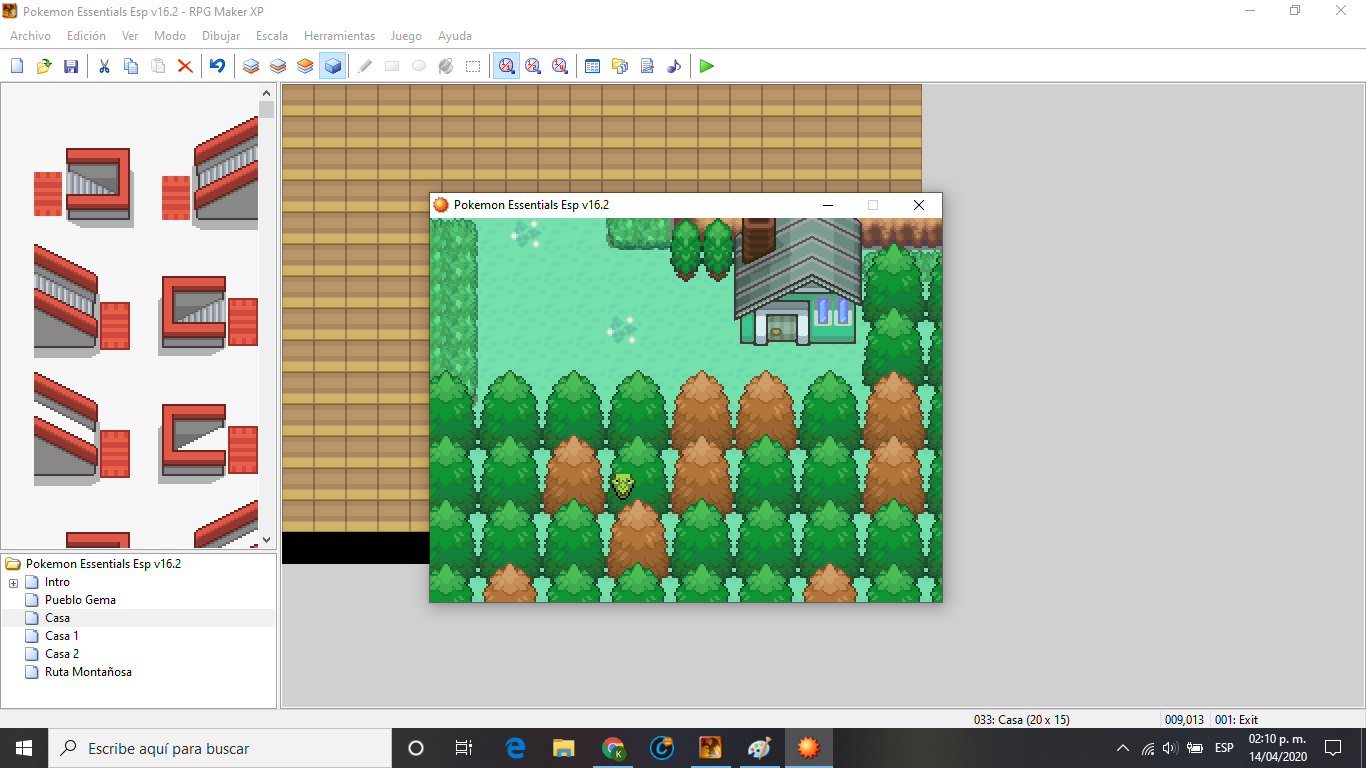Image resolution: width=1366 pixels, height=768 pixels.
Task: Open the Database tool icon
Action: [592, 66]
